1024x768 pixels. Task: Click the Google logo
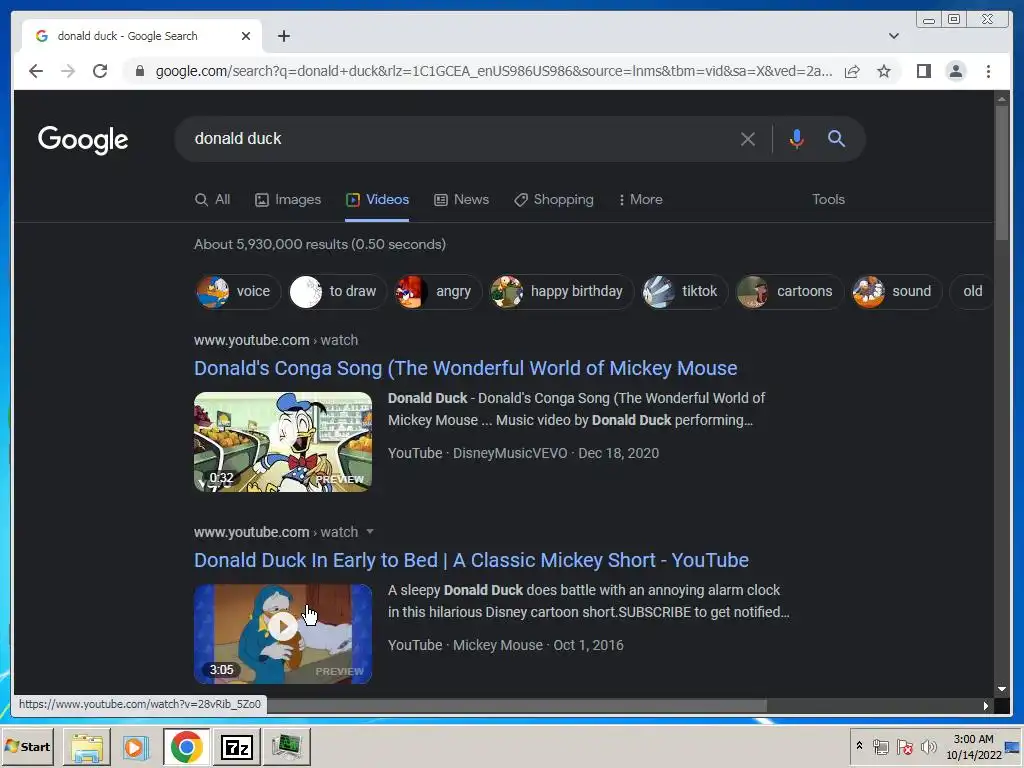[x=83, y=140]
